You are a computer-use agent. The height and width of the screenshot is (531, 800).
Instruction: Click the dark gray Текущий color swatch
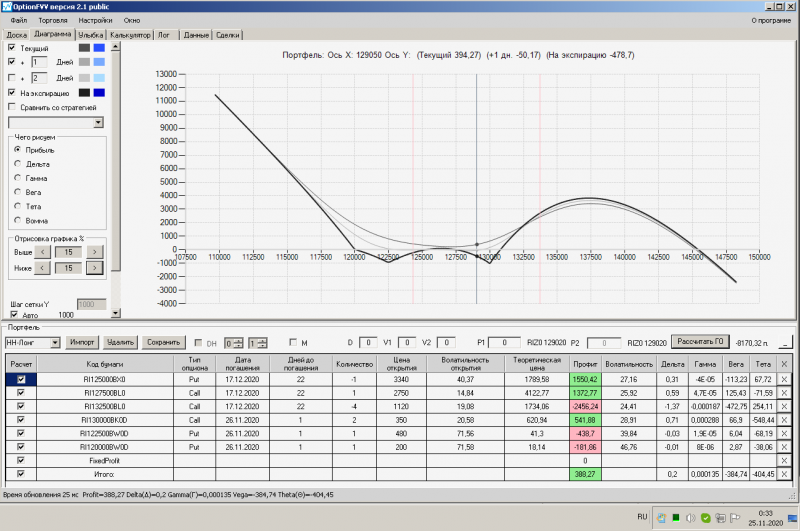(x=84, y=47)
